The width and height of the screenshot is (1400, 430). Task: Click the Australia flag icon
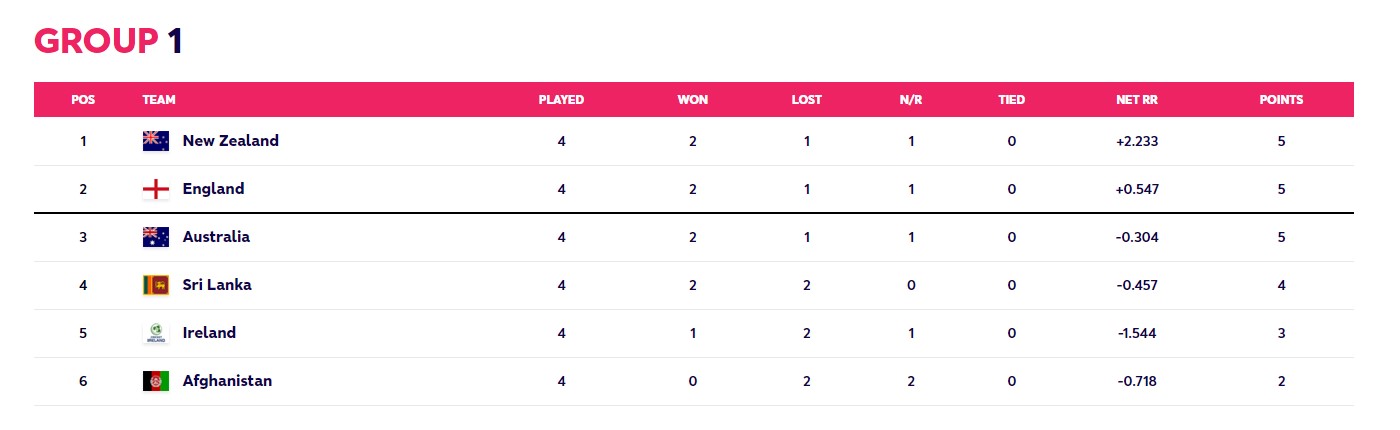coord(156,237)
